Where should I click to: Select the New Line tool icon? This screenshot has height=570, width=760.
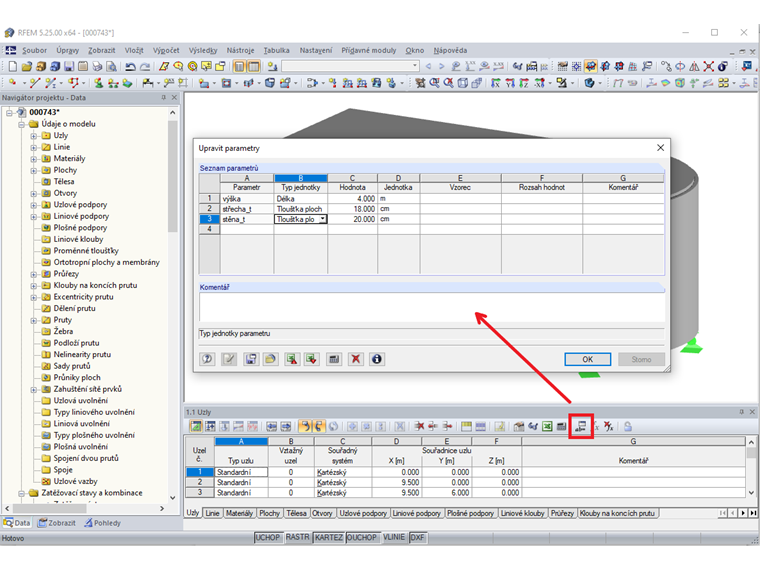tap(34, 83)
